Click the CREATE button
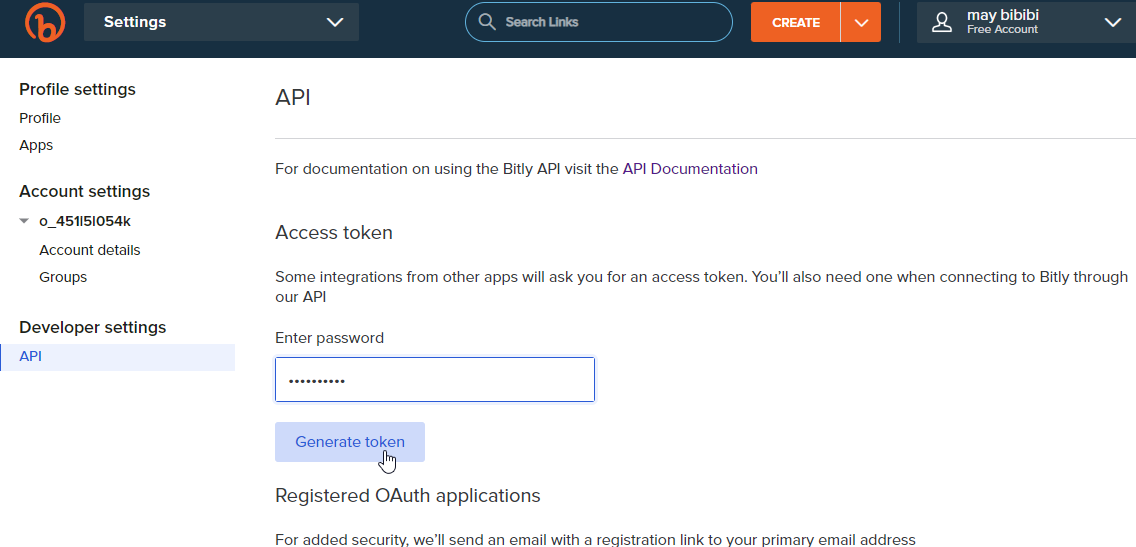The height and width of the screenshot is (547, 1136). (x=795, y=22)
